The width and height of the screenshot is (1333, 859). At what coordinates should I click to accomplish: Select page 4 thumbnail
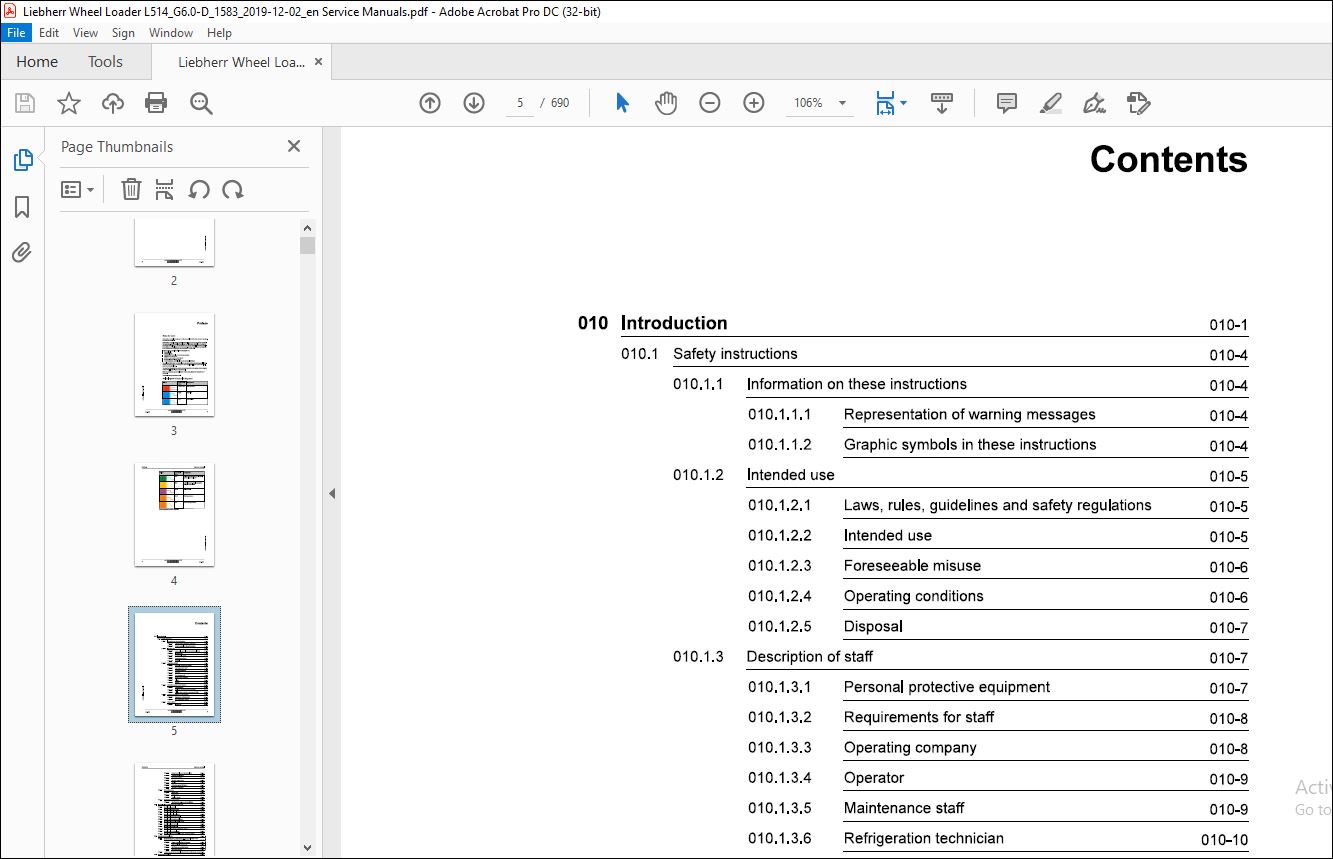(174, 515)
